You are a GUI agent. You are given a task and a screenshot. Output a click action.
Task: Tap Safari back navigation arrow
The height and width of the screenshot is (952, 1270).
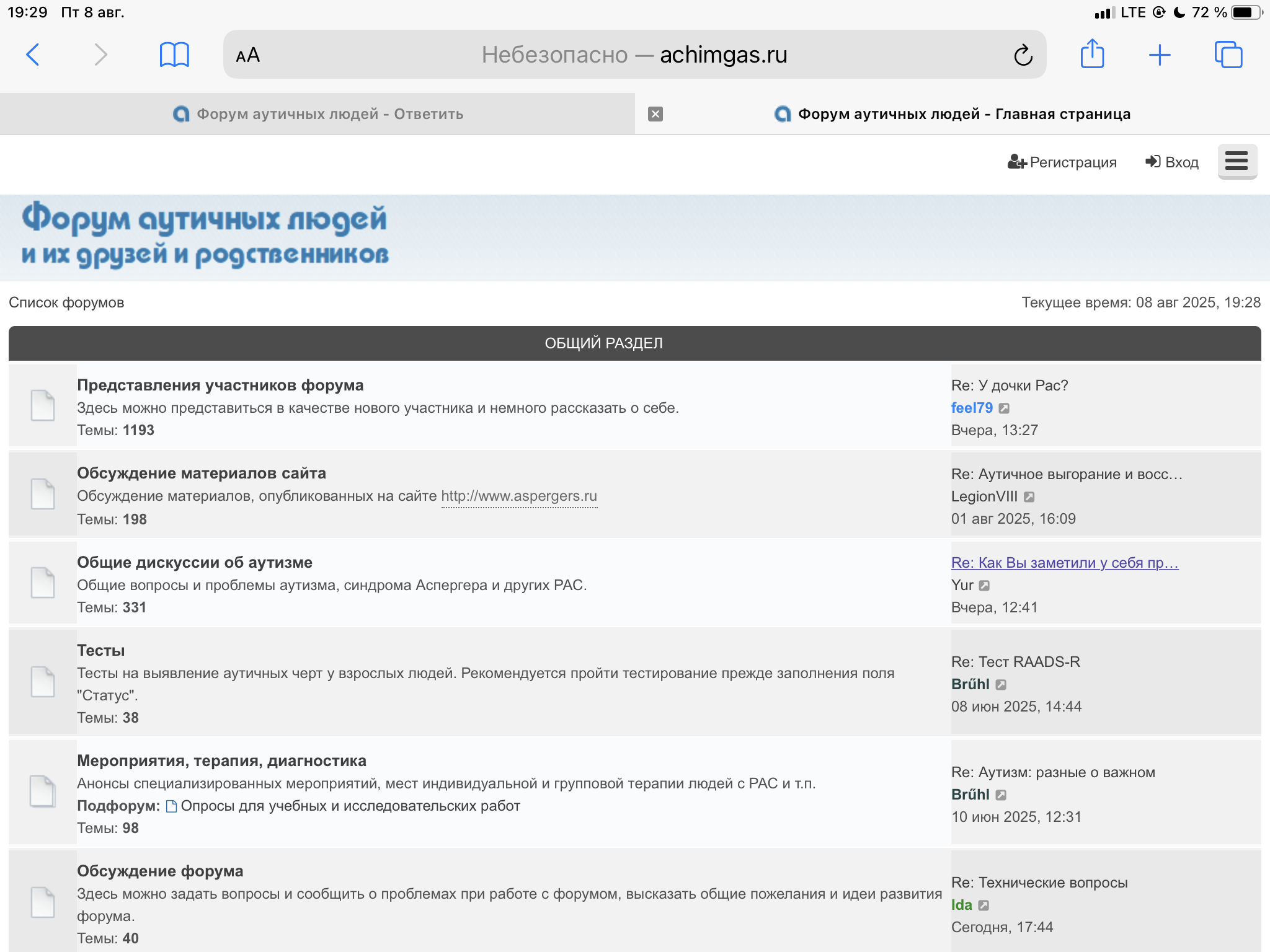click(33, 55)
